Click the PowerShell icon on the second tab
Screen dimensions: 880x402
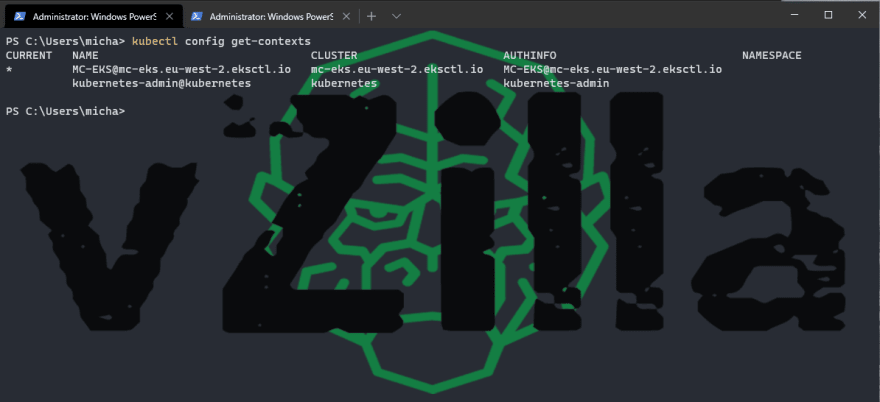click(196, 16)
